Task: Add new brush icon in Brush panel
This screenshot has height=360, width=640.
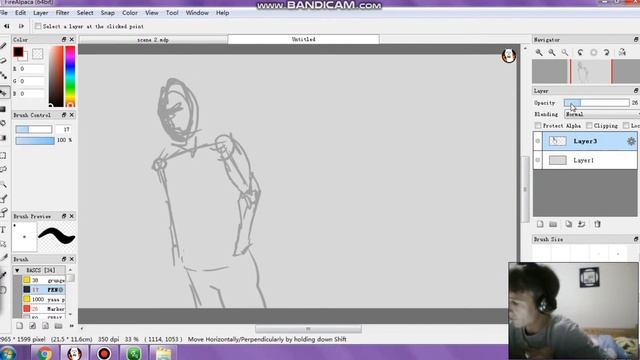Action: click(x=19, y=326)
